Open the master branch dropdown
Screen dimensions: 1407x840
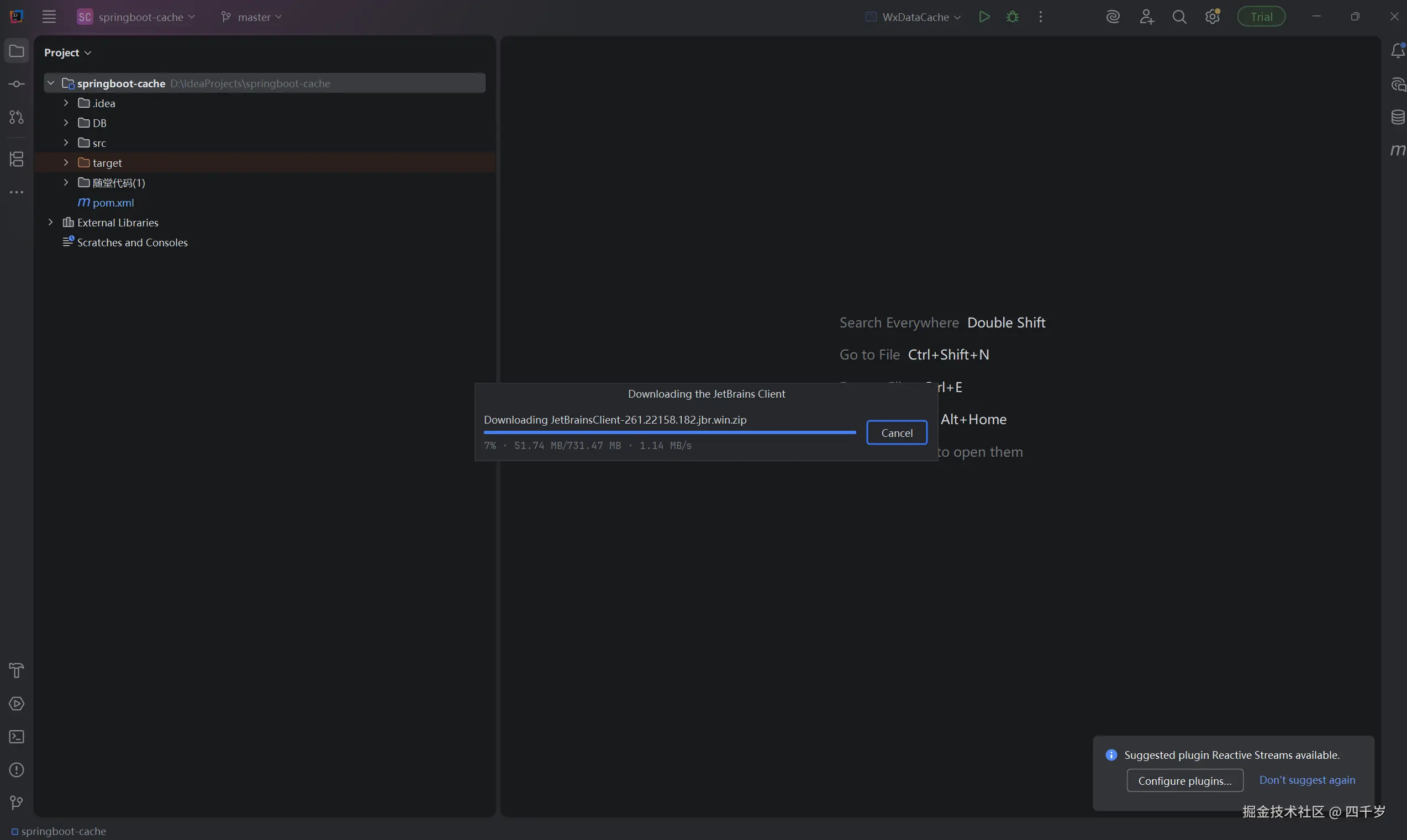tap(251, 17)
